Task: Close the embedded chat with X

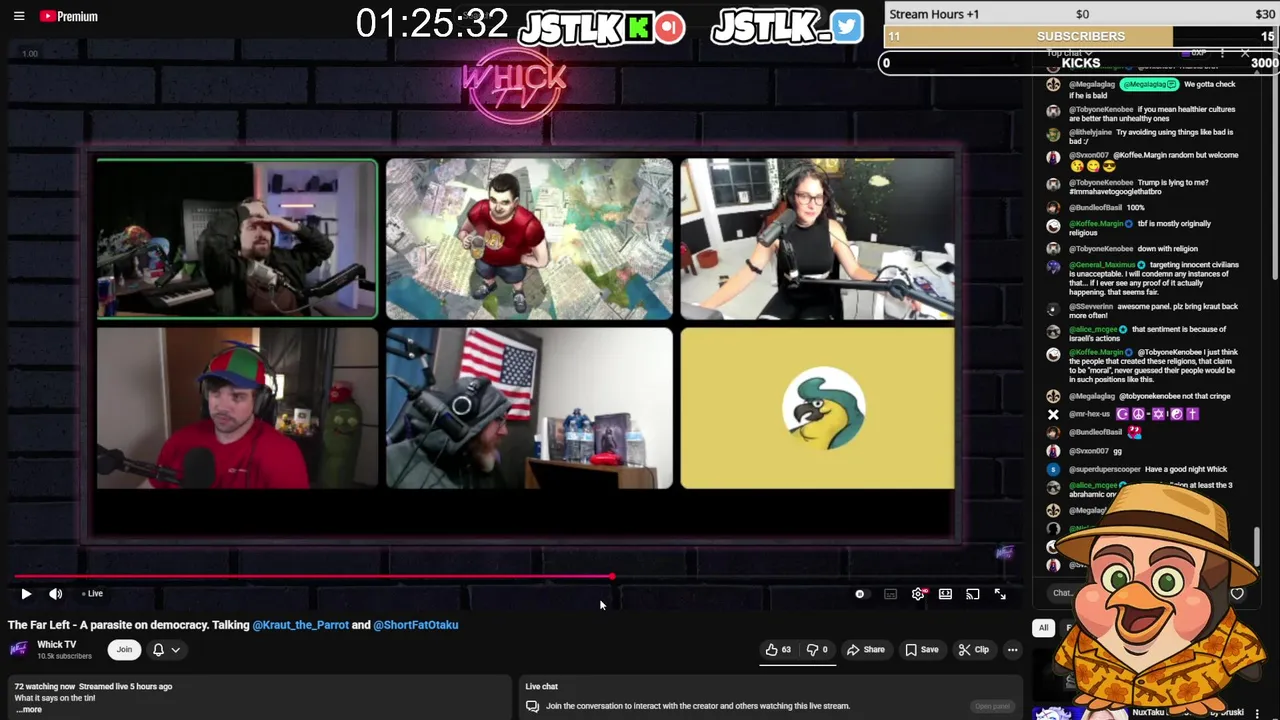Action: 1245,53
